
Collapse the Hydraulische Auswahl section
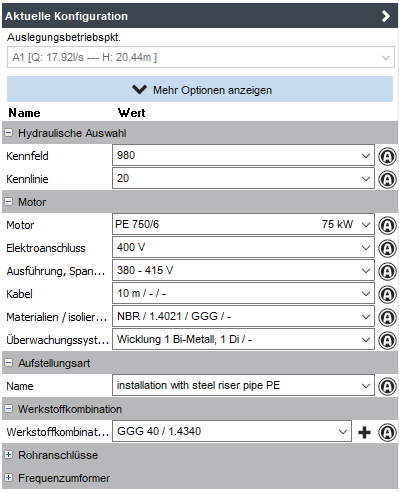pyautogui.click(x=9, y=133)
